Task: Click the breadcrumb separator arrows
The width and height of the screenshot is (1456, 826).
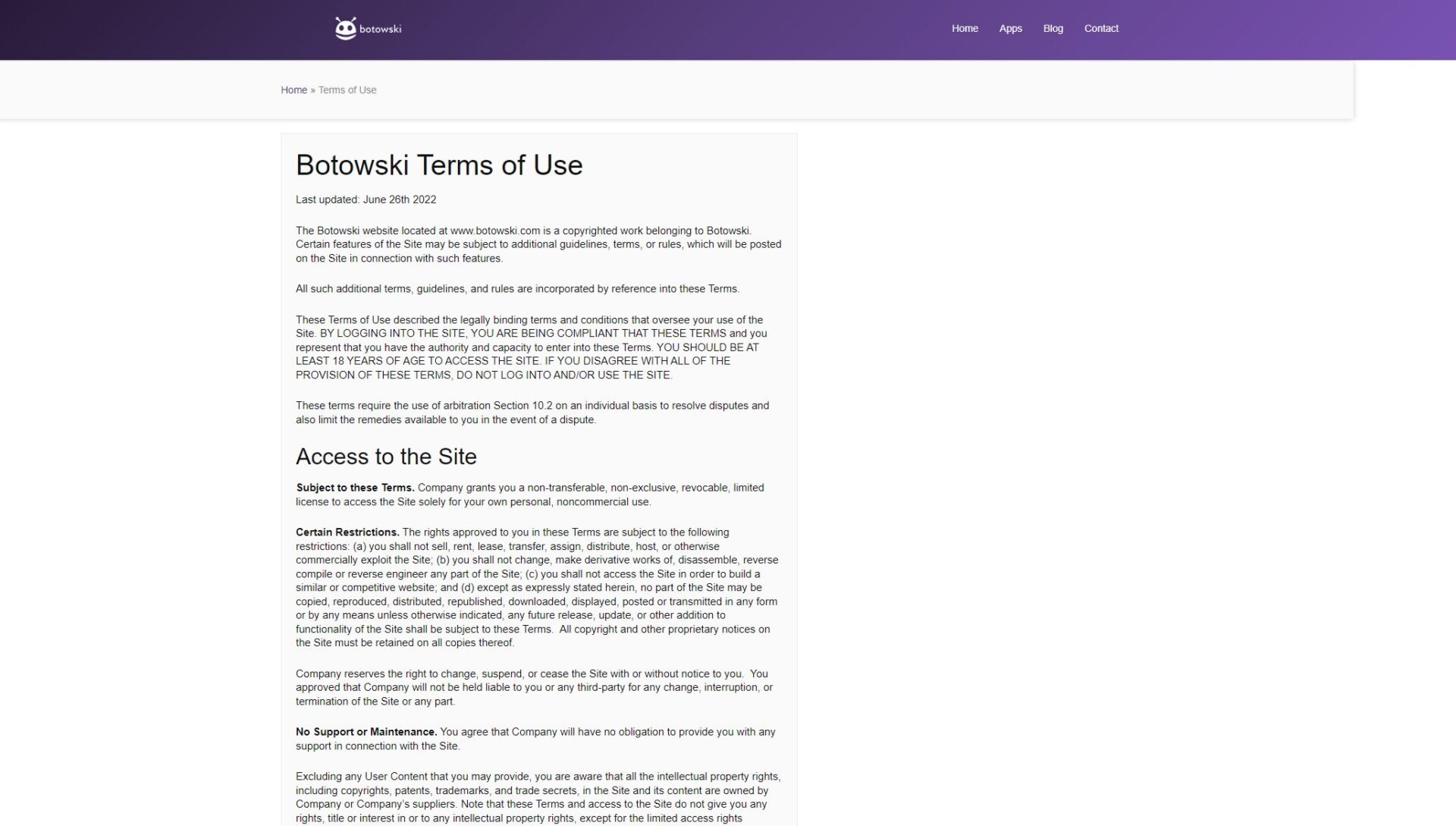Action: click(x=312, y=90)
